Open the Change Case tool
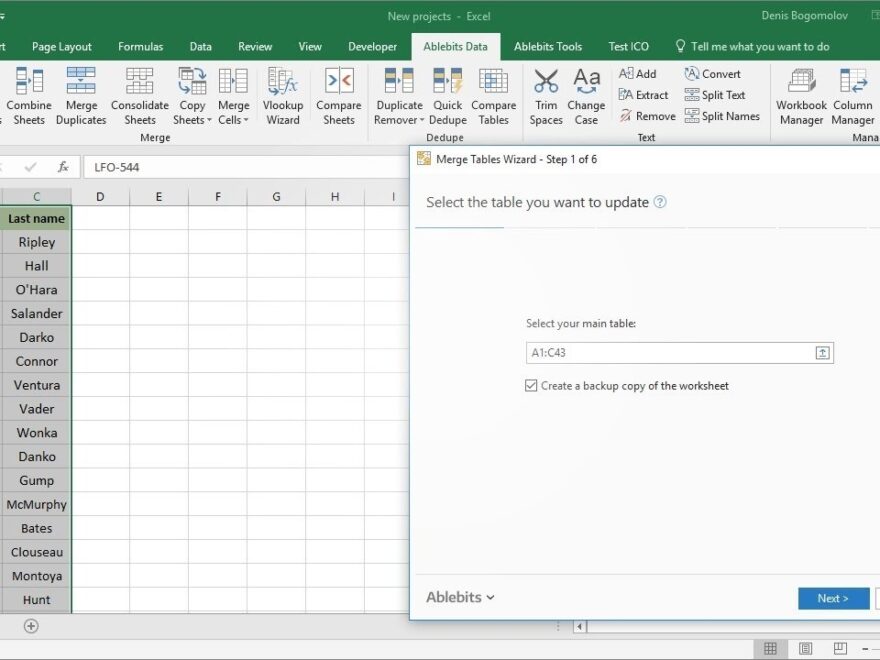Image resolution: width=880 pixels, height=660 pixels. (586, 95)
